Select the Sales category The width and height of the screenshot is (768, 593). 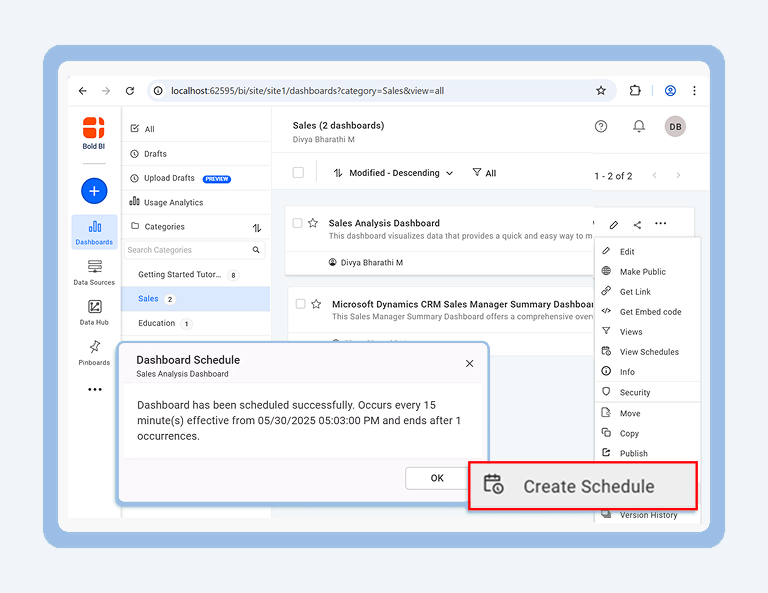[x=196, y=299]
